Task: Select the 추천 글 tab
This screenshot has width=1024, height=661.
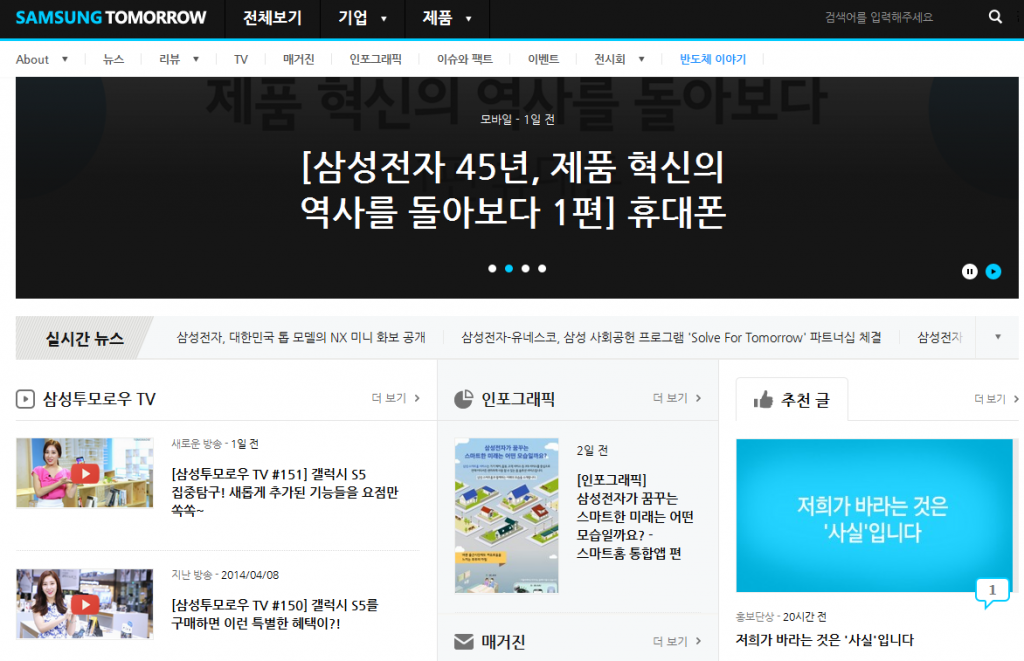Action: [x=792, y=400]
